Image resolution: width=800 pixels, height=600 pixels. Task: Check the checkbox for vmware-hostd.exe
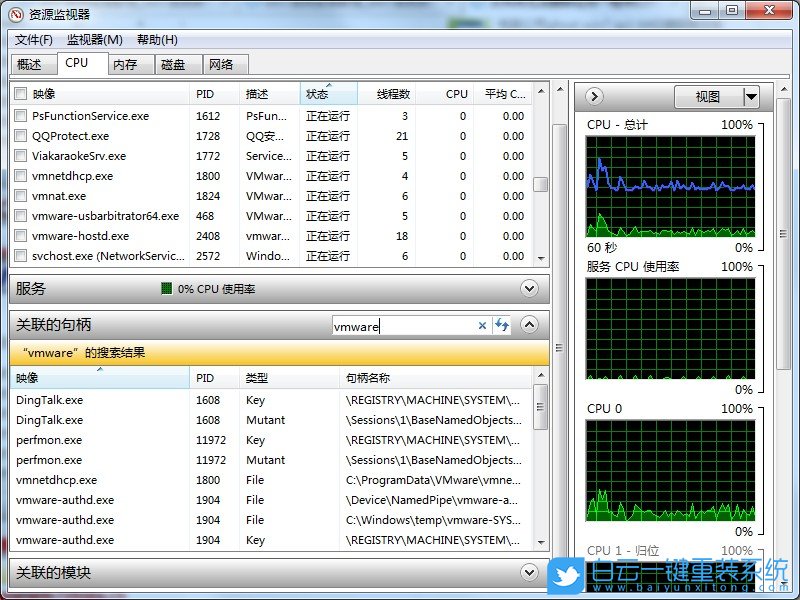[20, 236]
